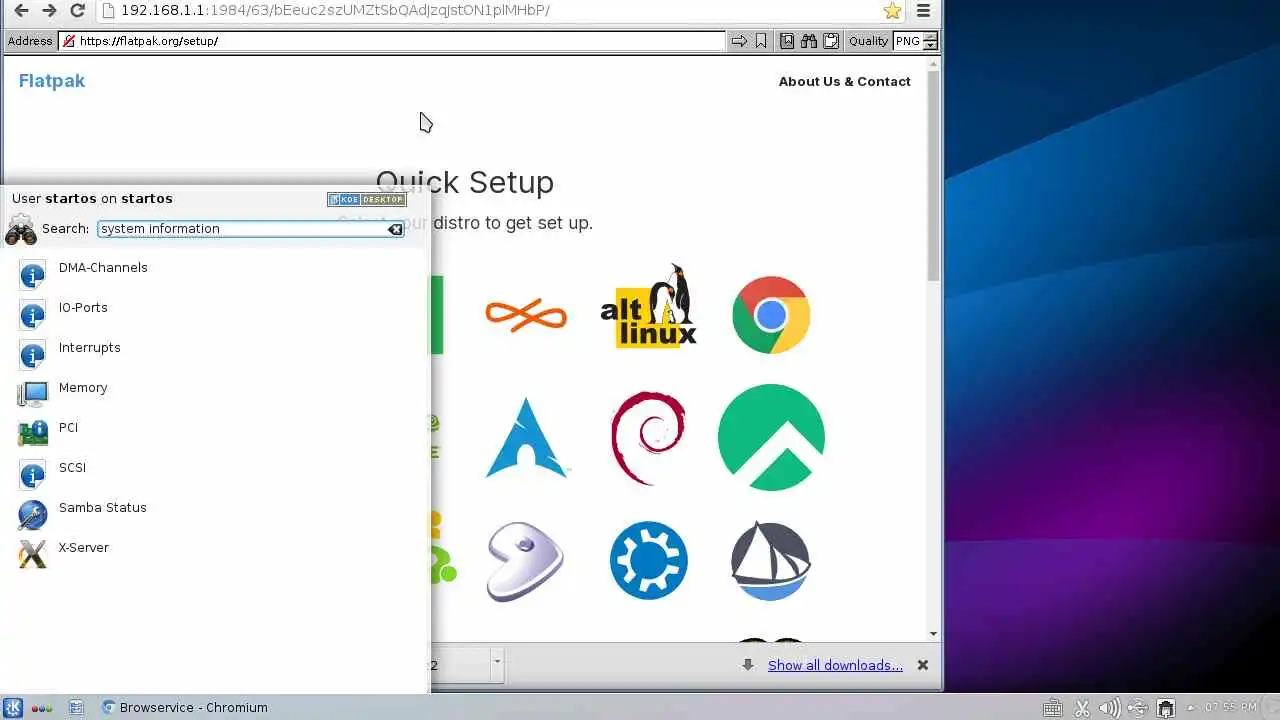Open the KDE application launcher button
The width and height of the screenshot is (1280, 720).
[x=13, y=707]
